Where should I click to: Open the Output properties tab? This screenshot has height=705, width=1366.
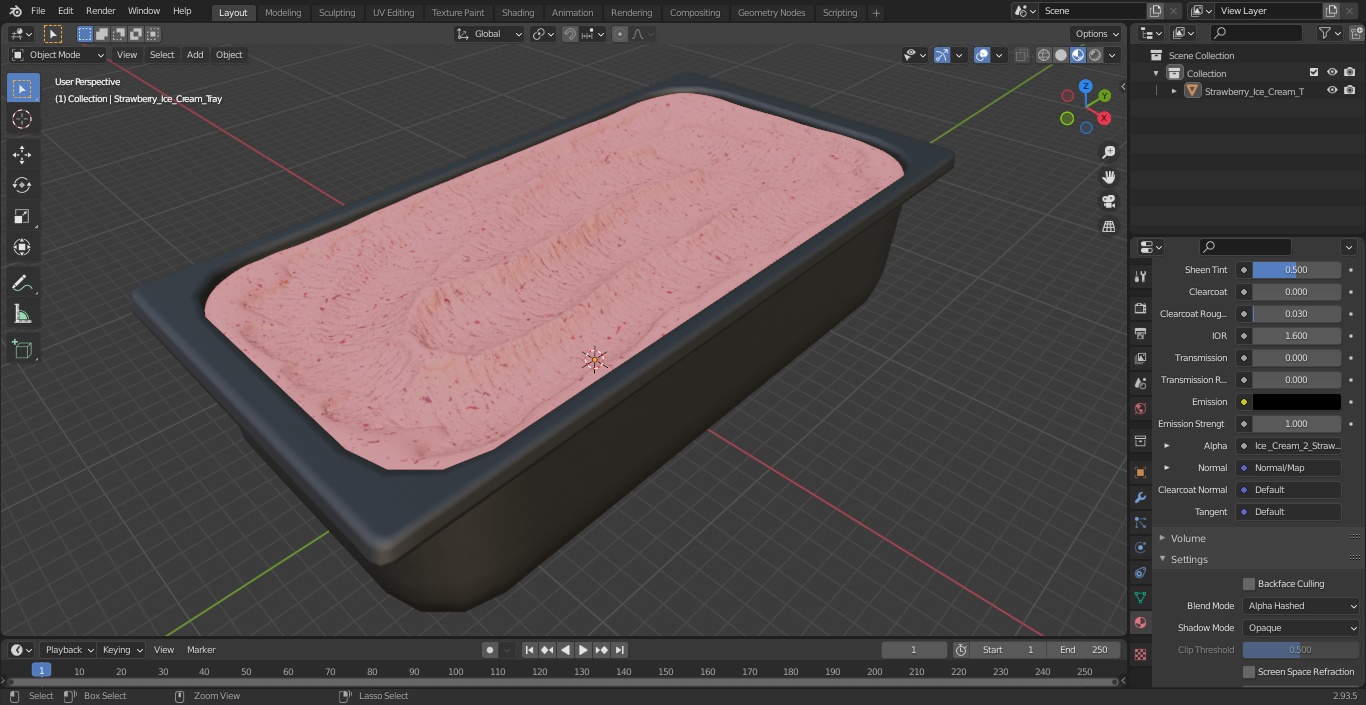coord(1140,333)
